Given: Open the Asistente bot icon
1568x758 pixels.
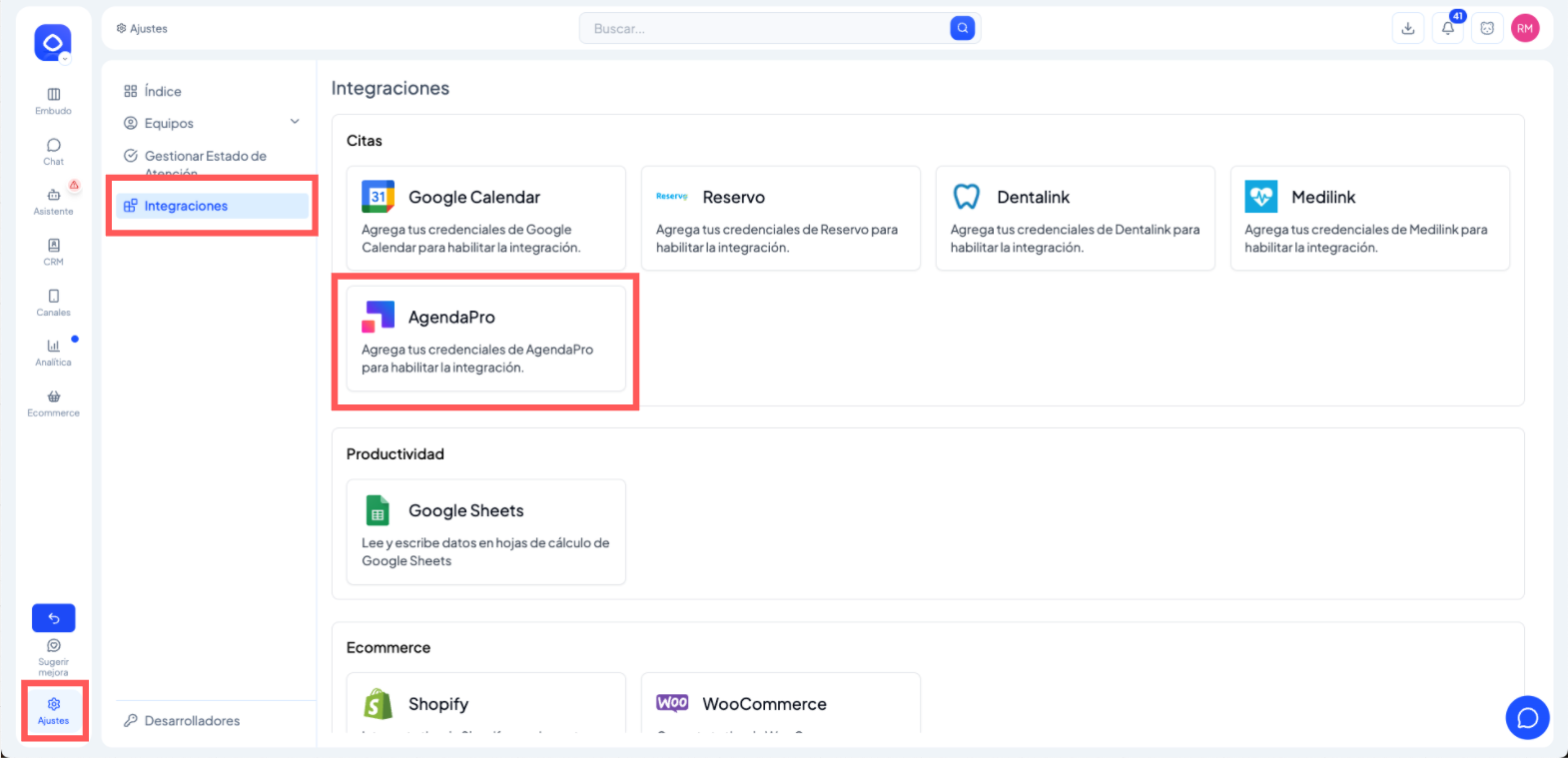Looking at the screenshot, I should 54,196.
